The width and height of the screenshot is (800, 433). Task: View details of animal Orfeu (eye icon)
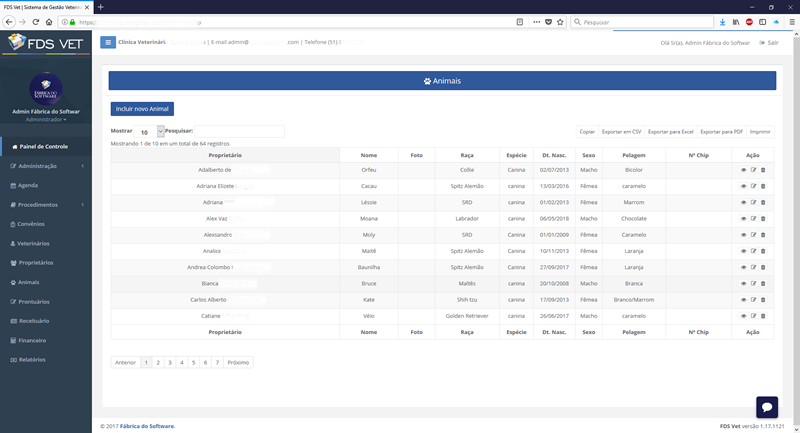coord(743,170)
